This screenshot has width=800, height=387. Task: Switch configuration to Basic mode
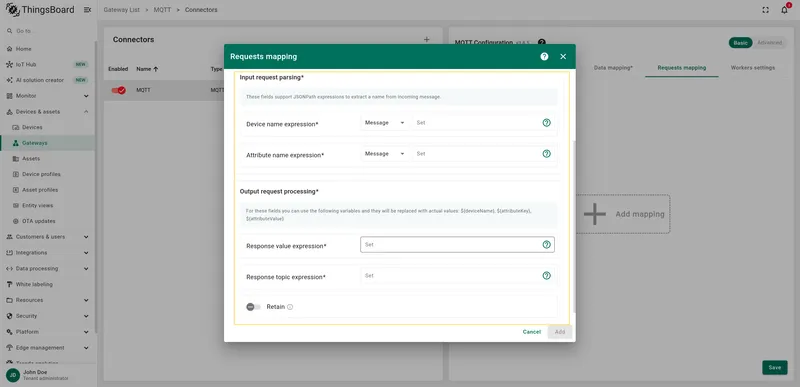pos(740,43)
